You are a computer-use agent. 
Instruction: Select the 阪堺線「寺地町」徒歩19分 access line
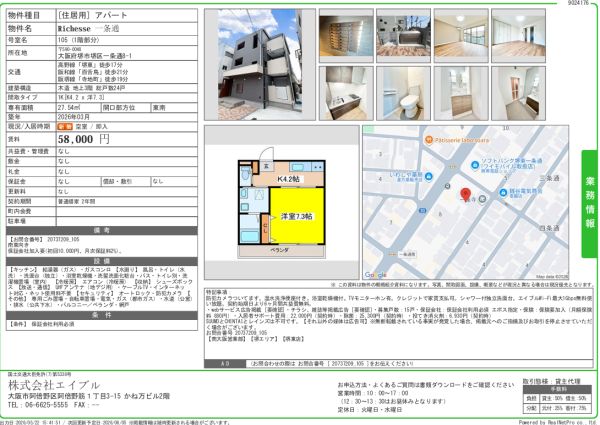[93, 79]
